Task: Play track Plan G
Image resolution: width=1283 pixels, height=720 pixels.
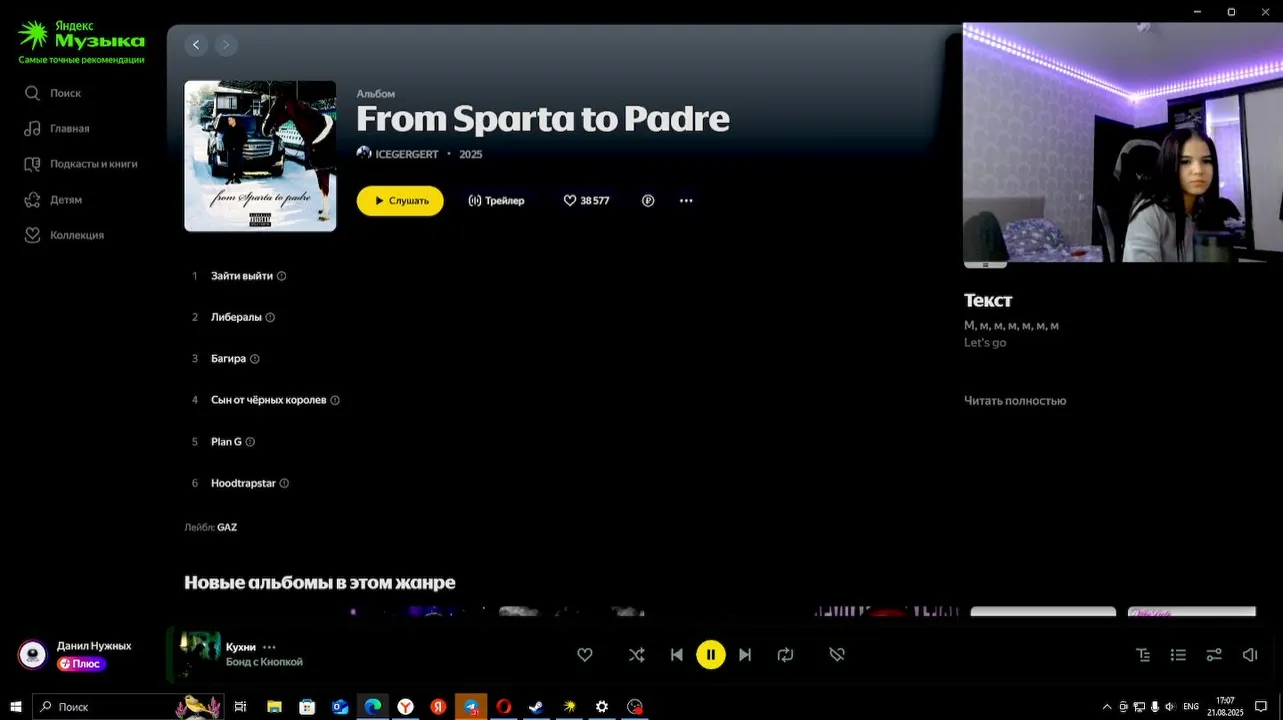Action: 226,441
